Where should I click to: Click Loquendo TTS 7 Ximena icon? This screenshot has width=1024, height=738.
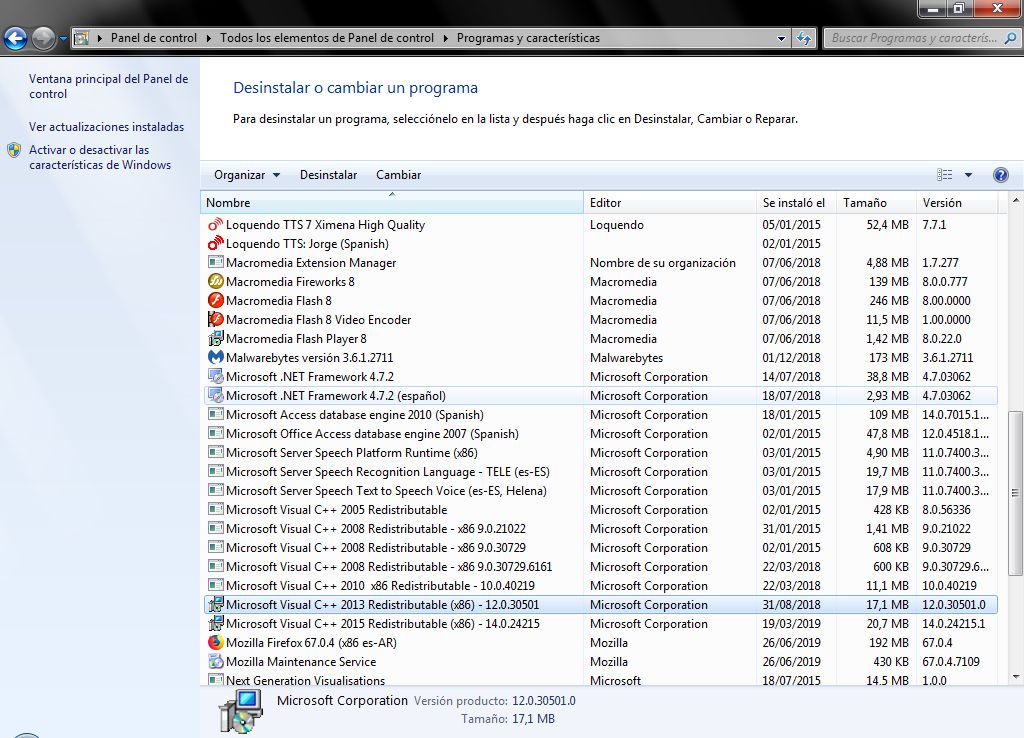[215, 225]
